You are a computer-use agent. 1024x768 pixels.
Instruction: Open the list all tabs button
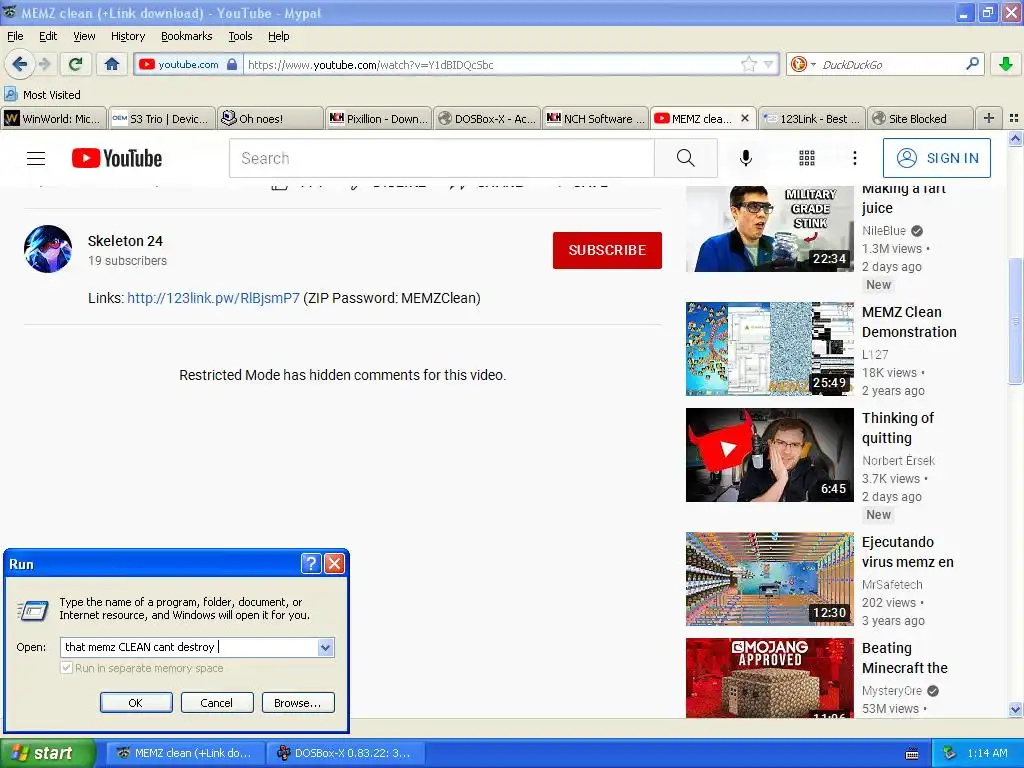(x=1014, y=118)
